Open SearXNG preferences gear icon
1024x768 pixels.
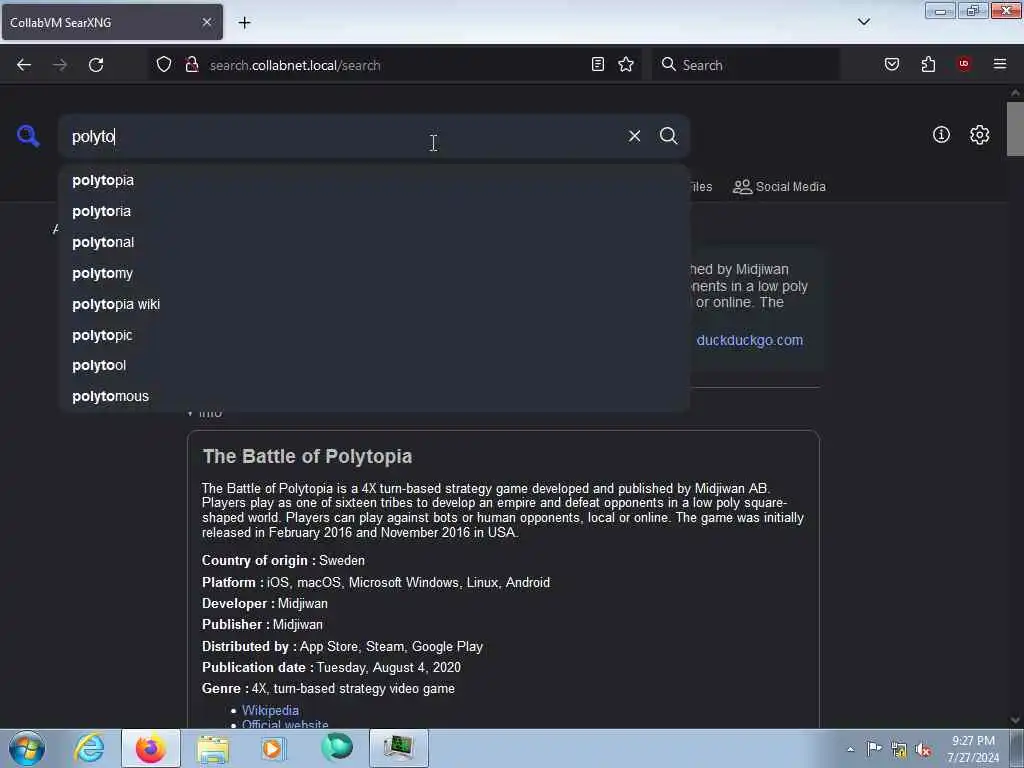[x=979, y=135]
